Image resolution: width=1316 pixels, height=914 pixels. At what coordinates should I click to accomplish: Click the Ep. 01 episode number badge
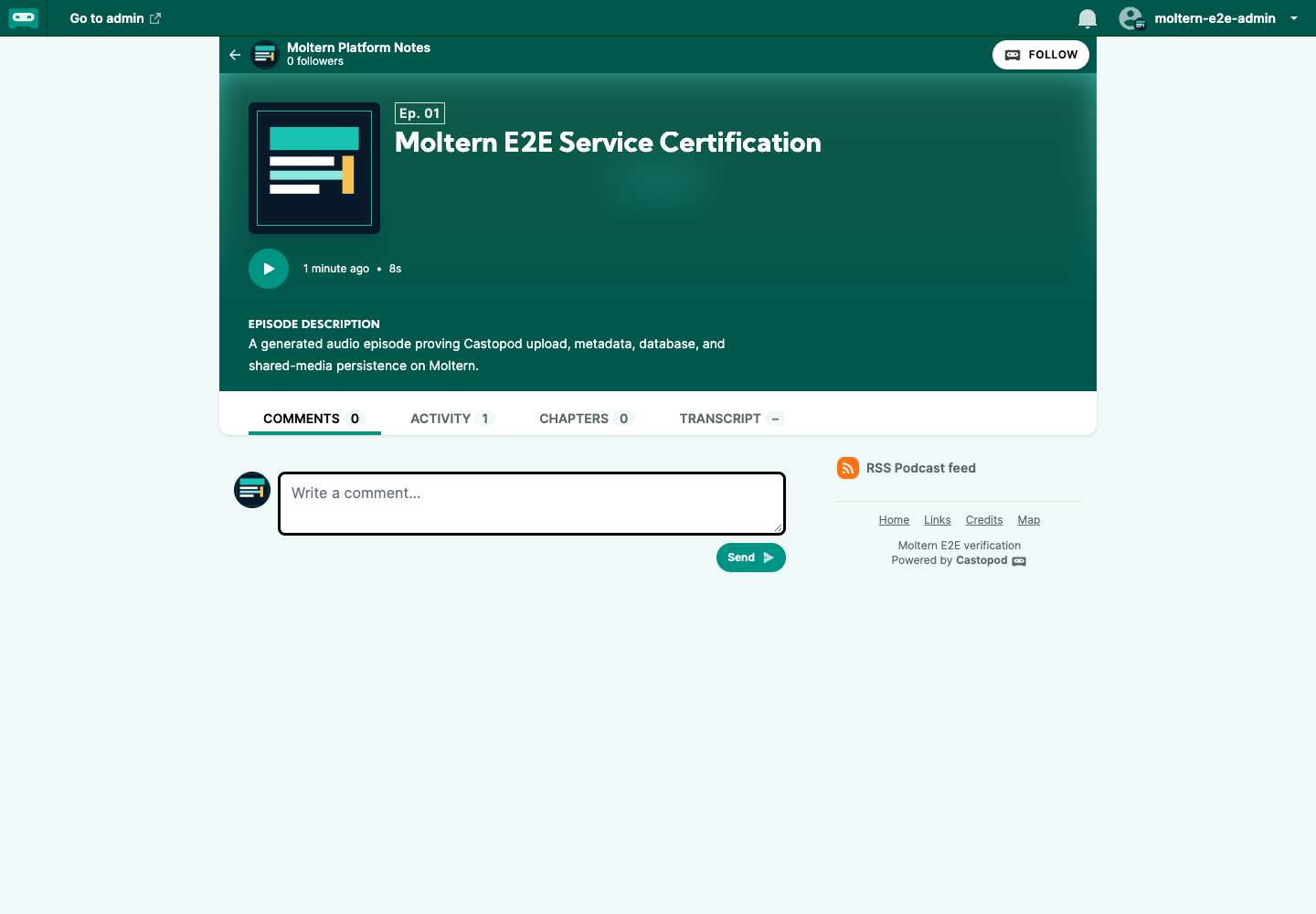(x=419, y=113)
